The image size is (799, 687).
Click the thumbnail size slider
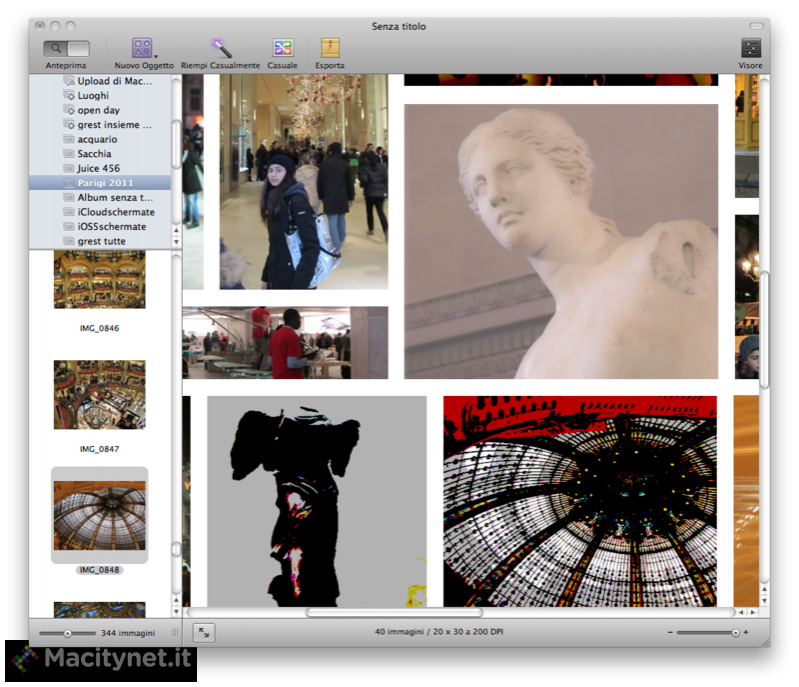click(67, 633)
